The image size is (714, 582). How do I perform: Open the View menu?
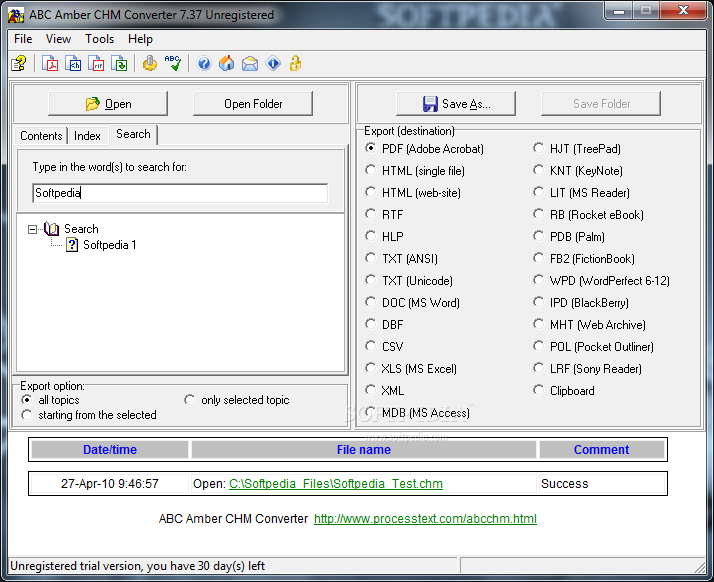coord(58,39)
